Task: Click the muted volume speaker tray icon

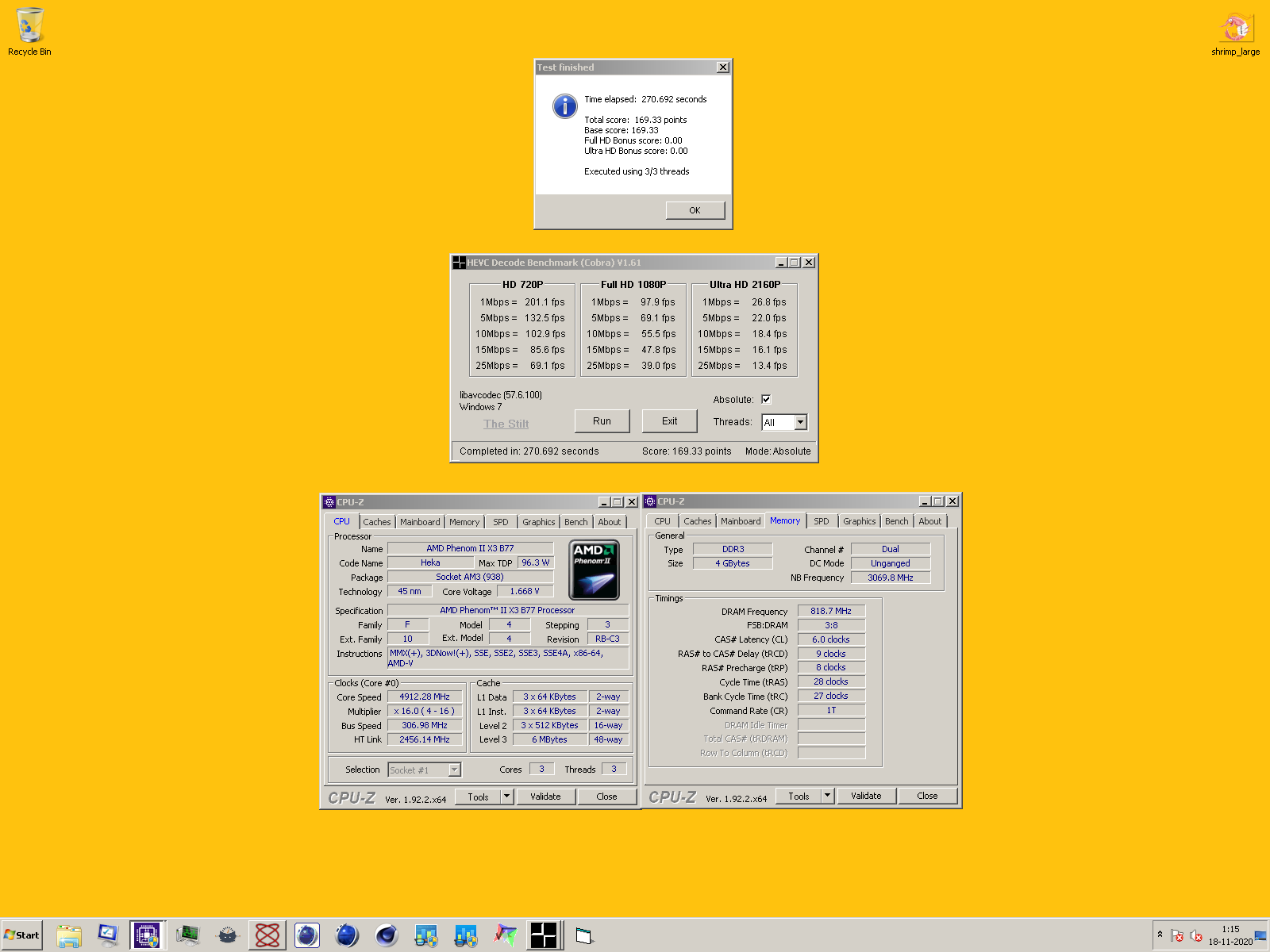Action: (x=1196, y=936)
